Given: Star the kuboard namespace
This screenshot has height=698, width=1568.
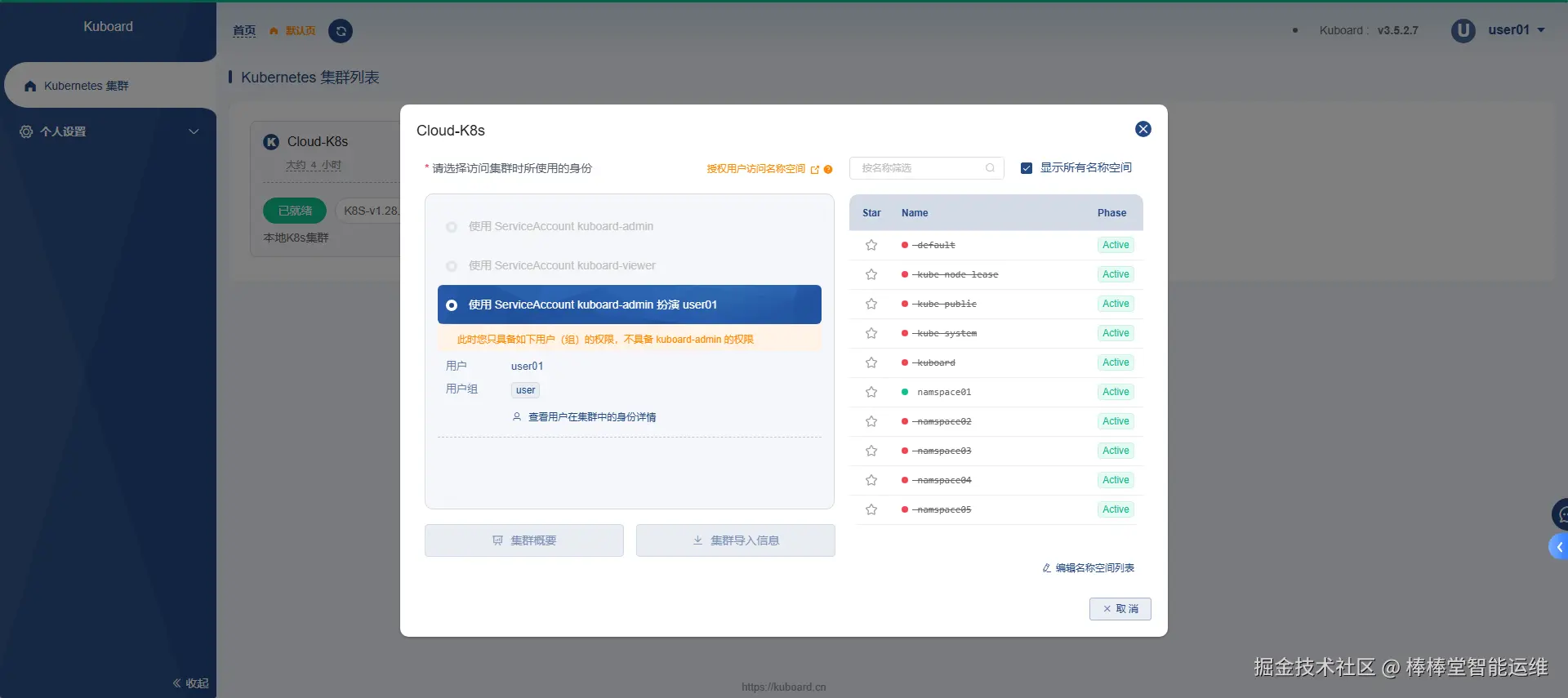Looking at the screenshot, I should pyautogui.click(x=871, y=362).
